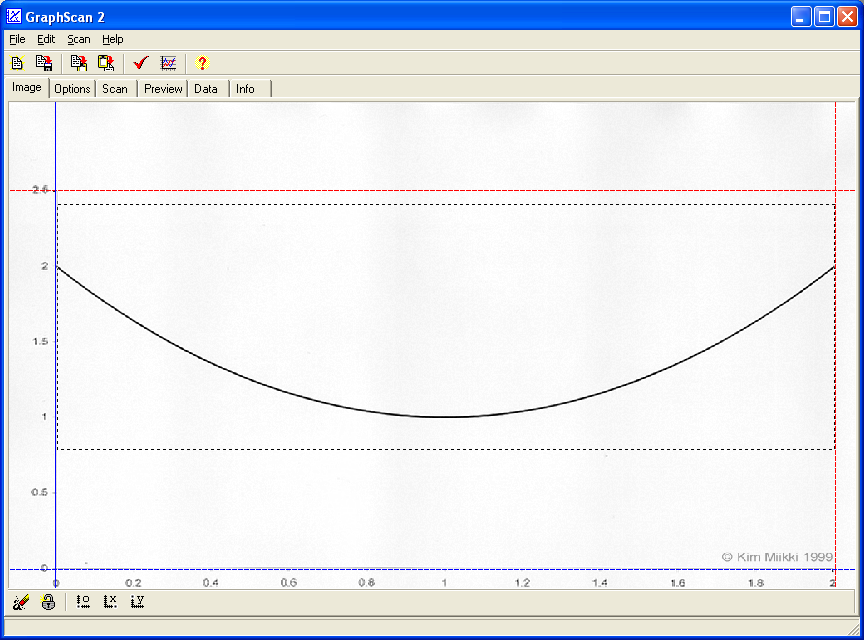Open the File menu
This screenshot has height=640, width=864.
(x=17, y=39)
